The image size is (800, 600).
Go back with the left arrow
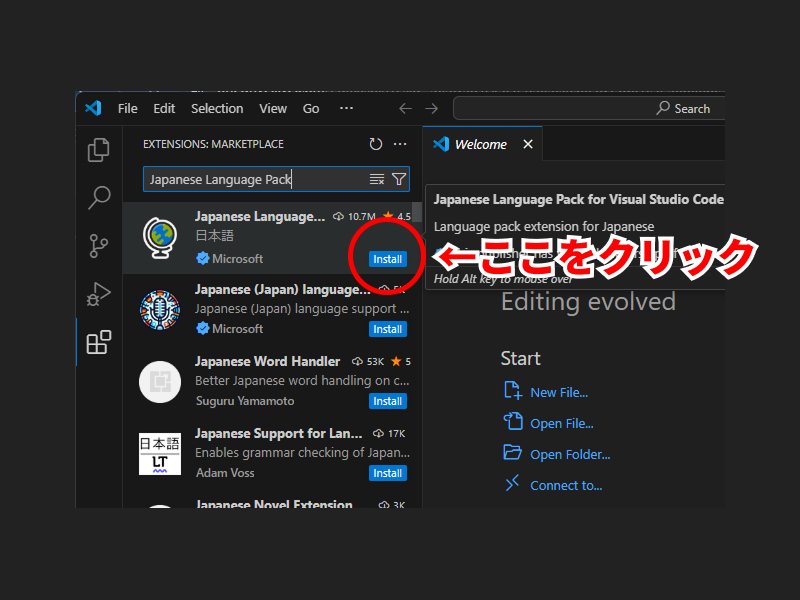pyautogui.click(x=405, y=109)
